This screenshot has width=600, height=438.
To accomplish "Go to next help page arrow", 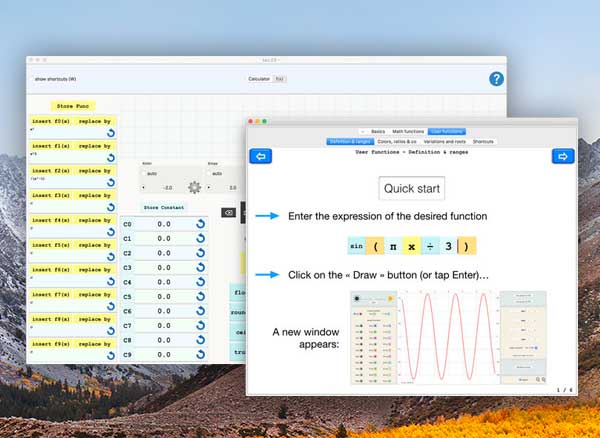I will pos(563,156).
